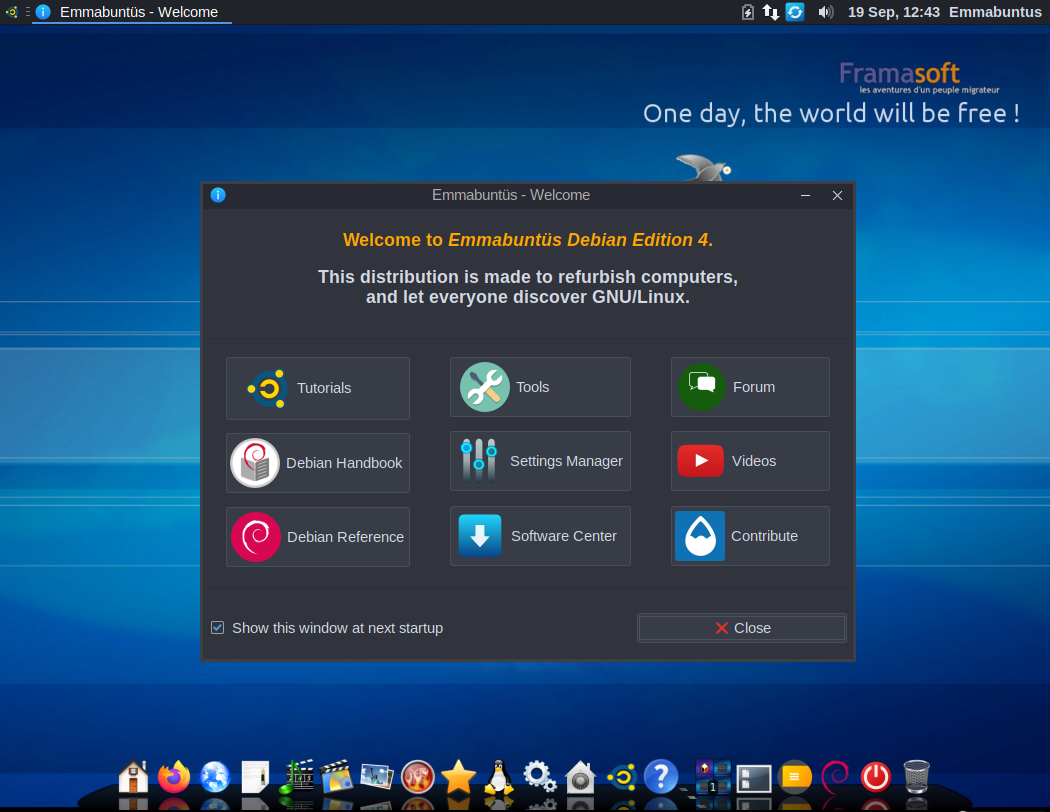The width and height of the screenshot is (1050, 812).
Task: Click the Emmabuntüs logo icon in dock
Action: [x=621, y=777]
